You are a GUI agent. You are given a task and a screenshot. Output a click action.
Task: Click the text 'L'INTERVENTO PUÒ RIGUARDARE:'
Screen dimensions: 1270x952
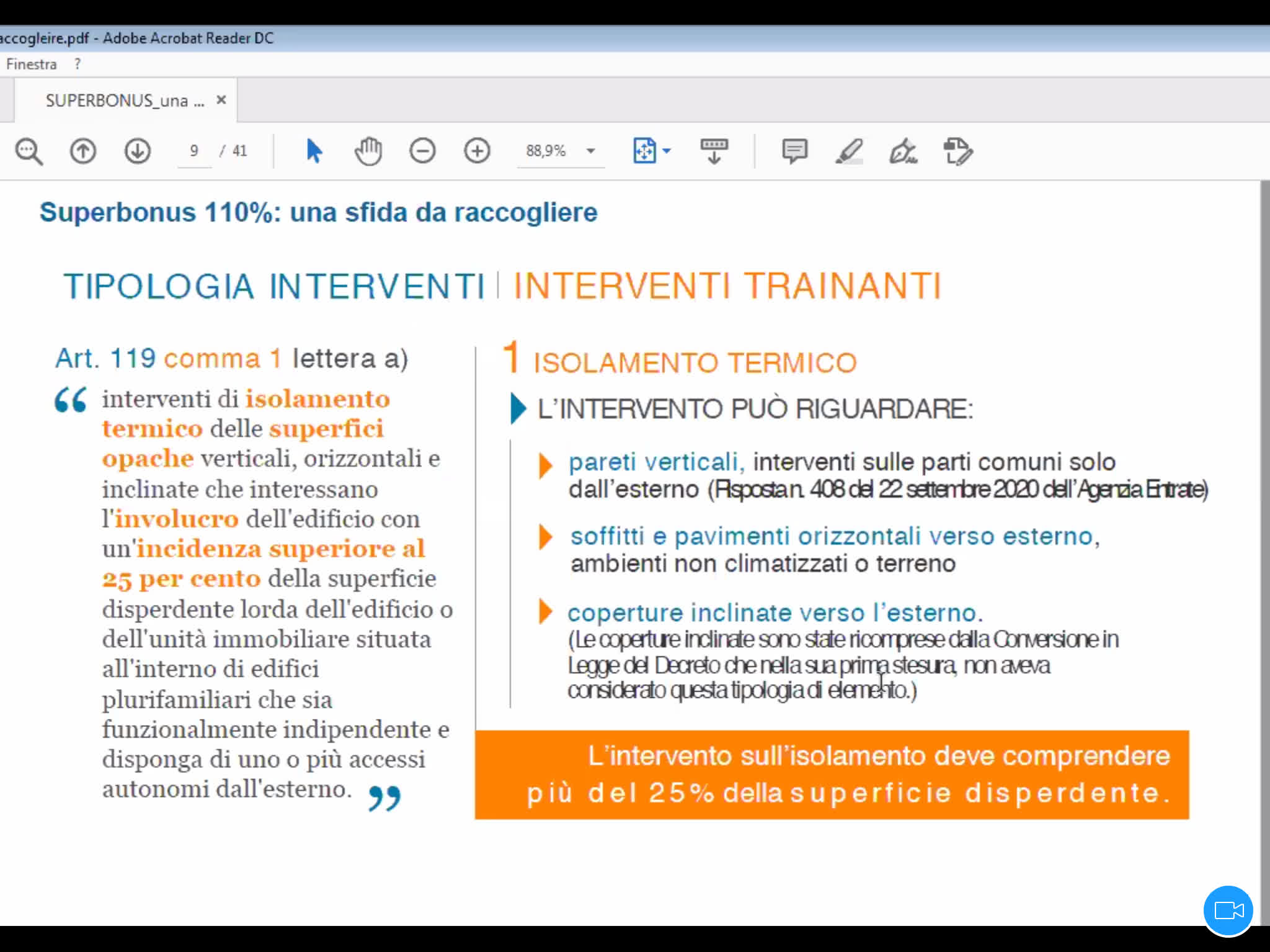pyautogui.click(x=755, y=409)
